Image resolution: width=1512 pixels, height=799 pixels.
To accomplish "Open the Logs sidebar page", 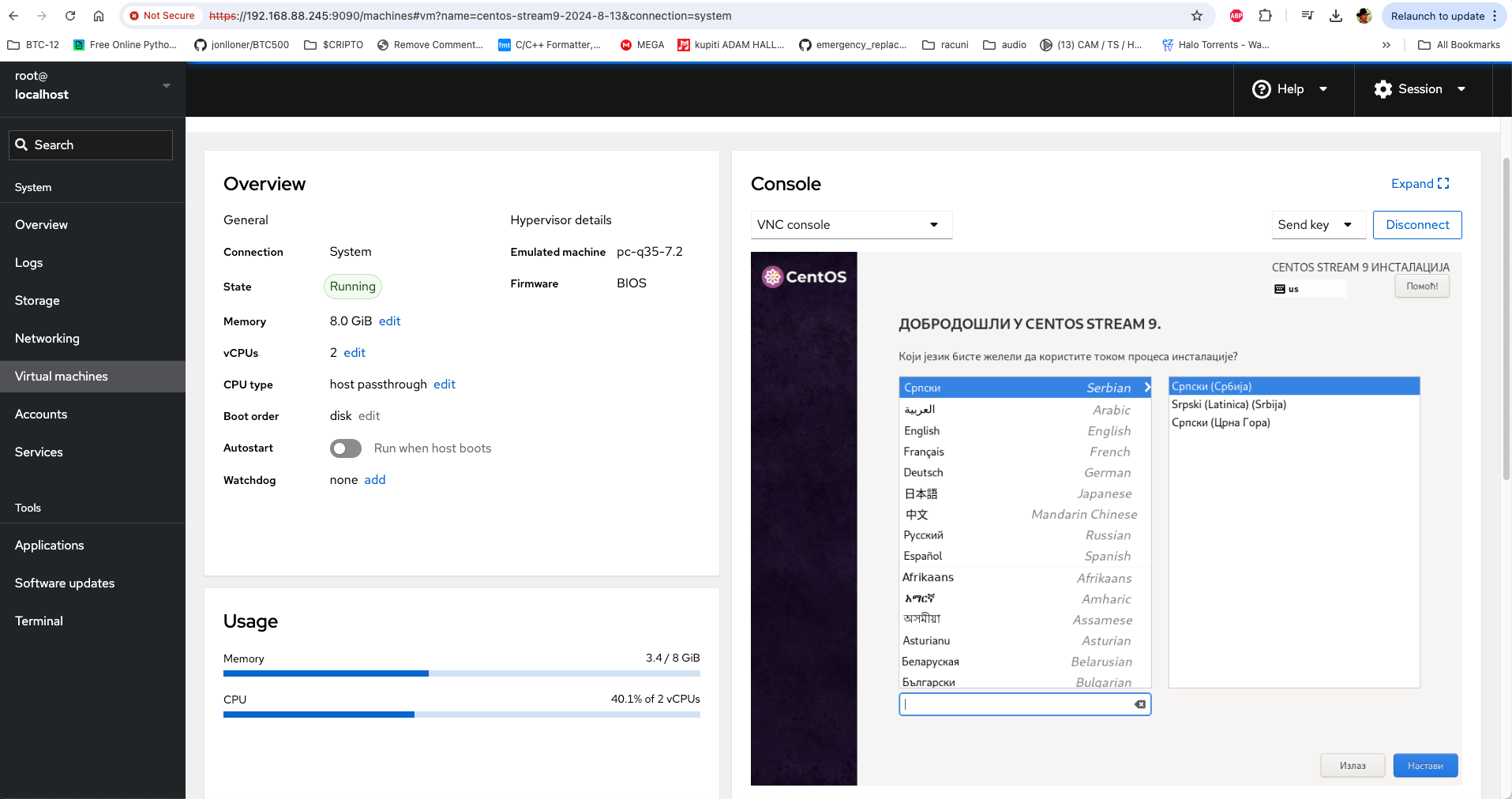I will [x=92, y=263].
